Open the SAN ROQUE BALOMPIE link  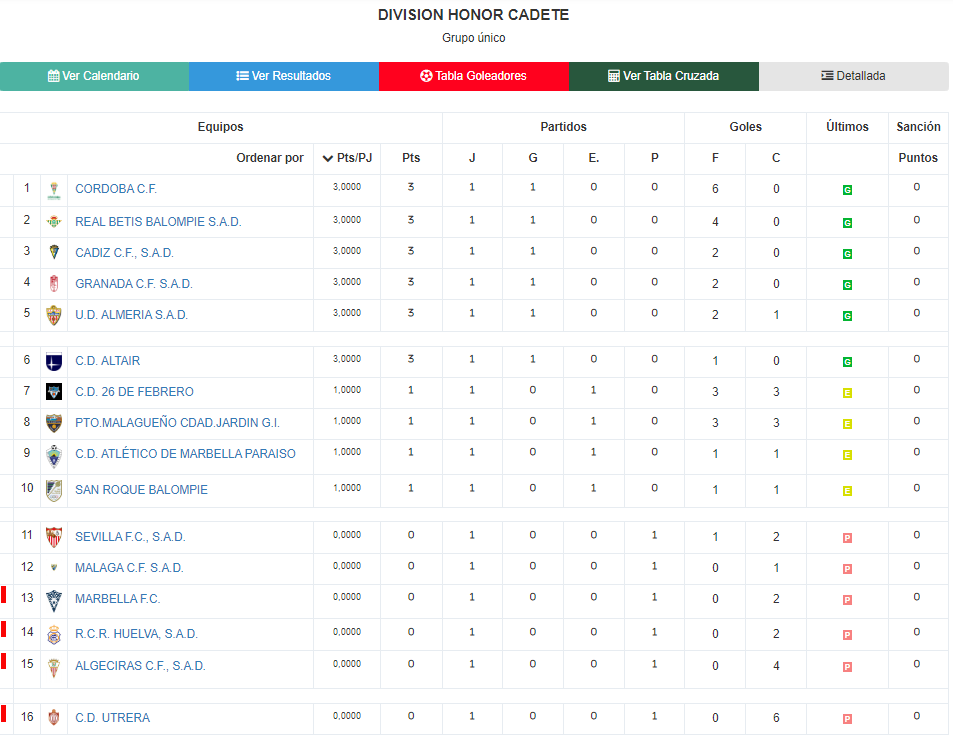point(142,490)
